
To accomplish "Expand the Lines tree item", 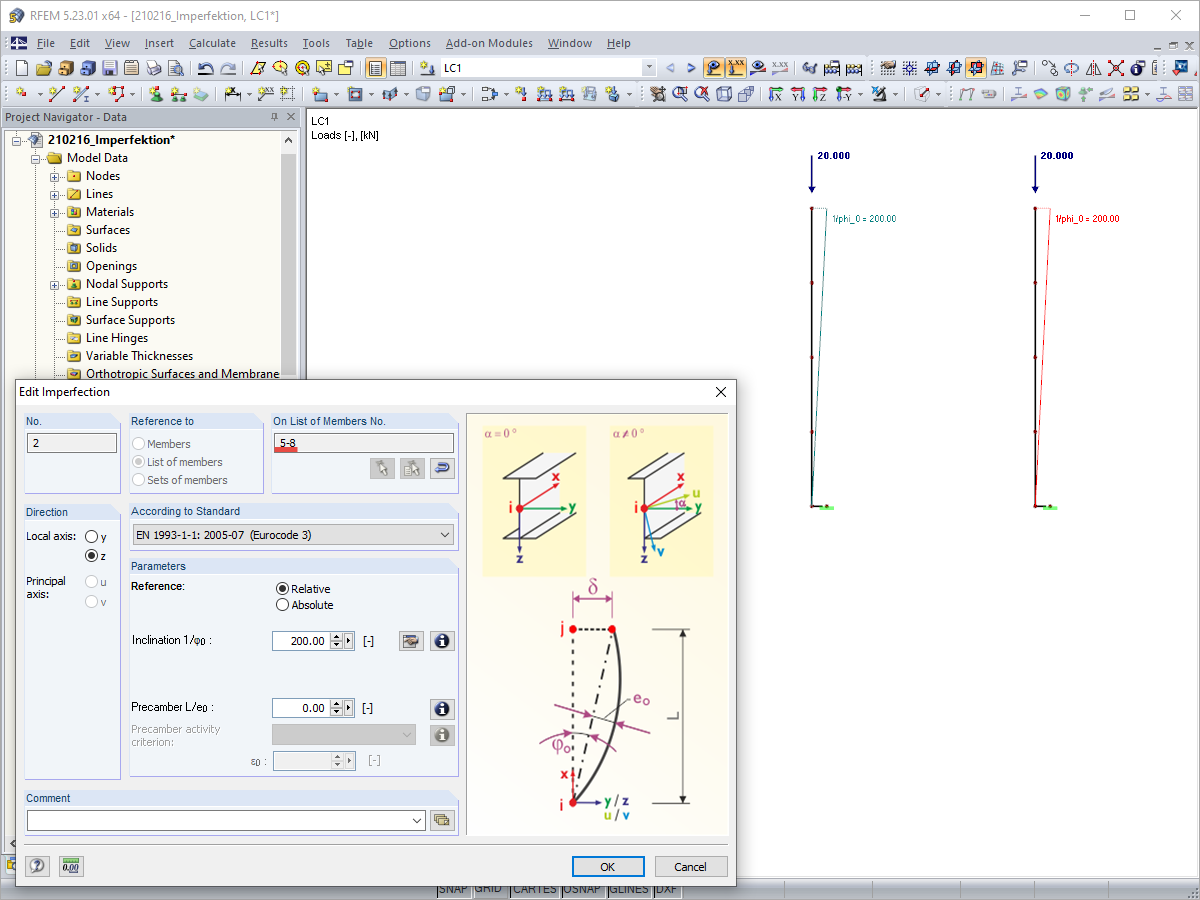I will pyautogui.click(x=56, y=194).
